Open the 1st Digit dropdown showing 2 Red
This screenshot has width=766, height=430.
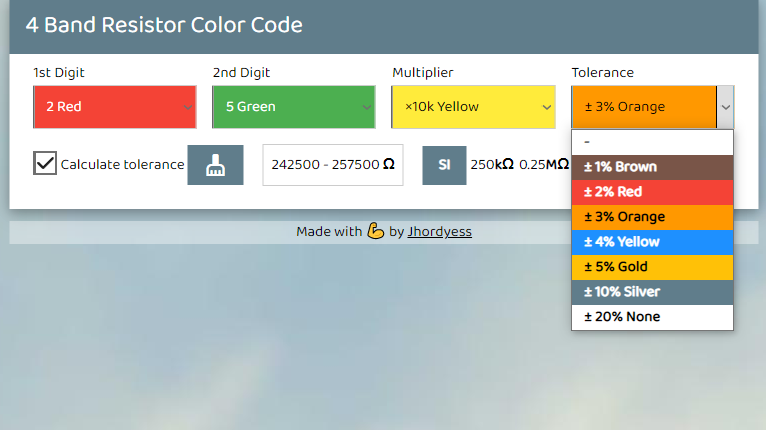115,107
